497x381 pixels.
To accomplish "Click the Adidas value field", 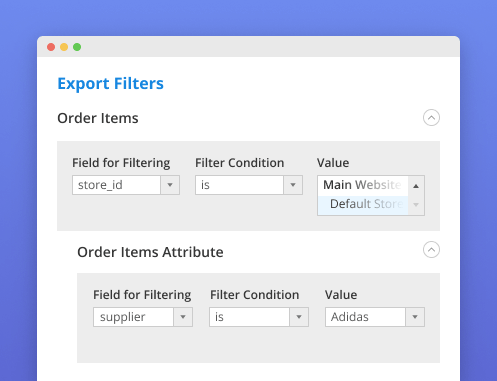I will click(x=375, y=317).
